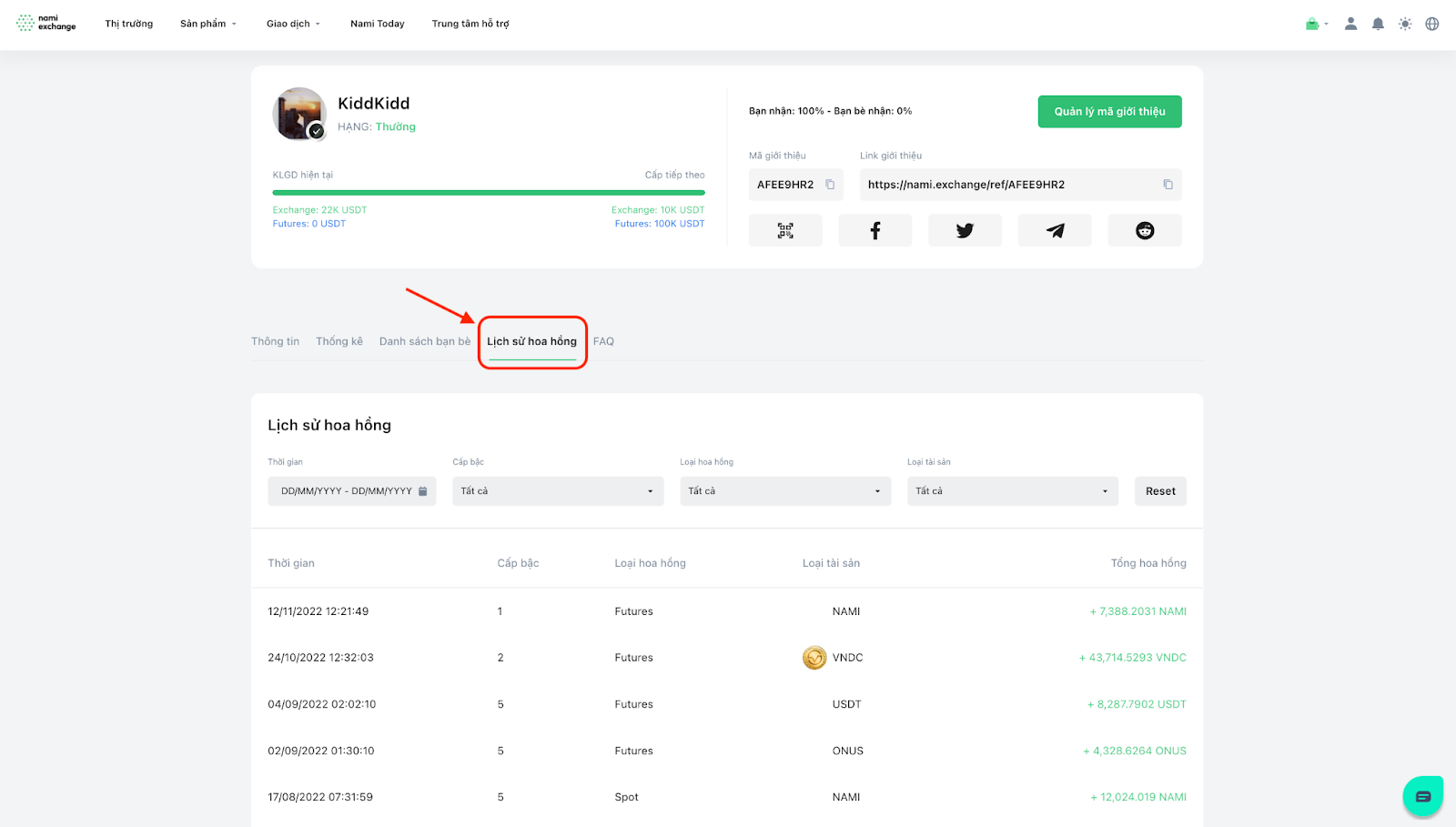Copy referral code AFEE9HR2

pyautogui.click(x=830, y=185)
